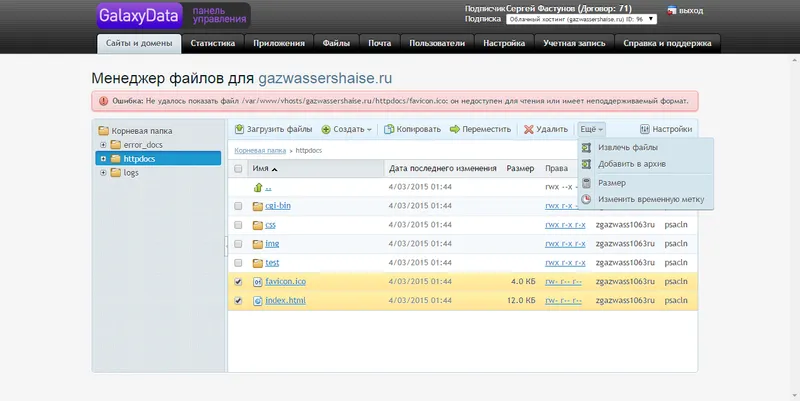Click the logout icon at top right
The height and width of the screenshot is (401, 800).
(x=671, y=10)
